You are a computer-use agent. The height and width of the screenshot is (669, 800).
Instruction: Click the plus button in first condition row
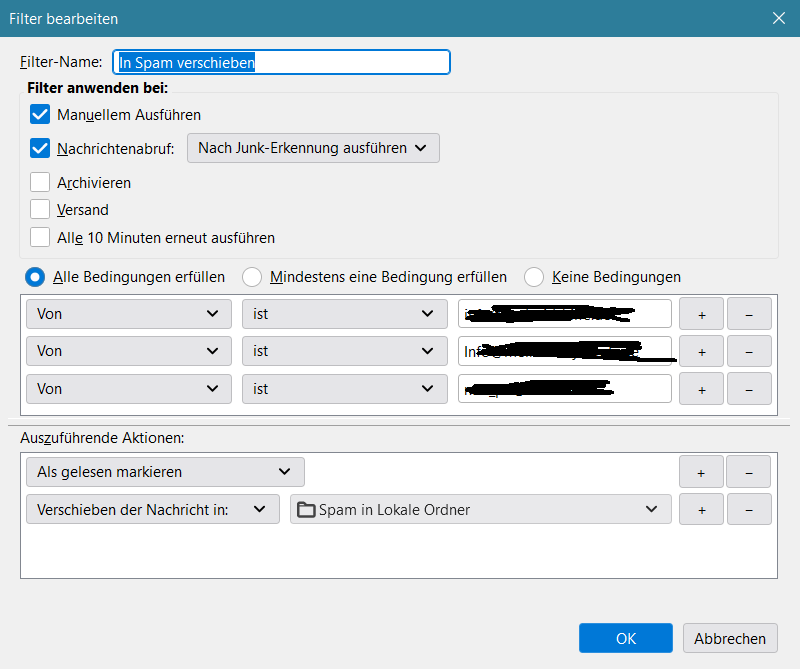pos(701,314)
